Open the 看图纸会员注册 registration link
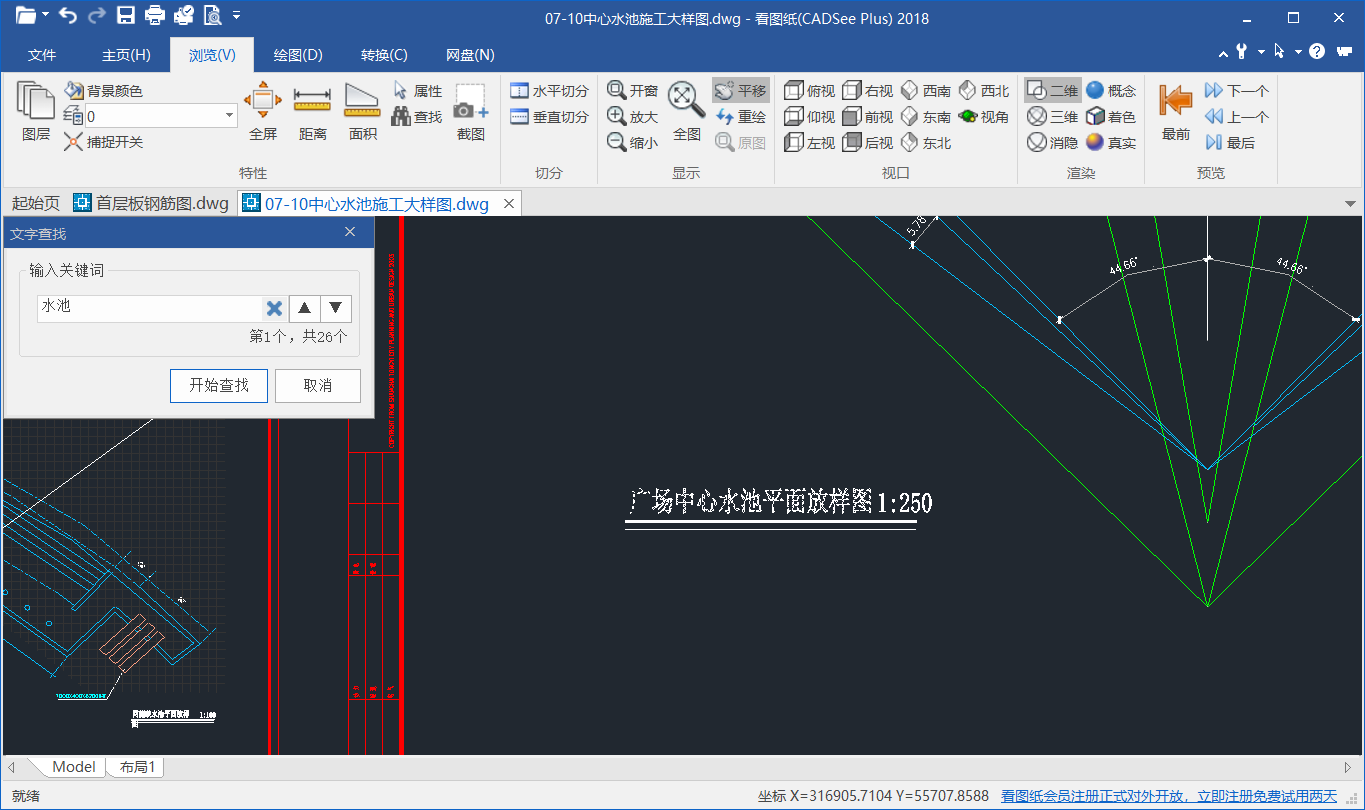This screenshot has height=810, width=1365. point(1168,796)
